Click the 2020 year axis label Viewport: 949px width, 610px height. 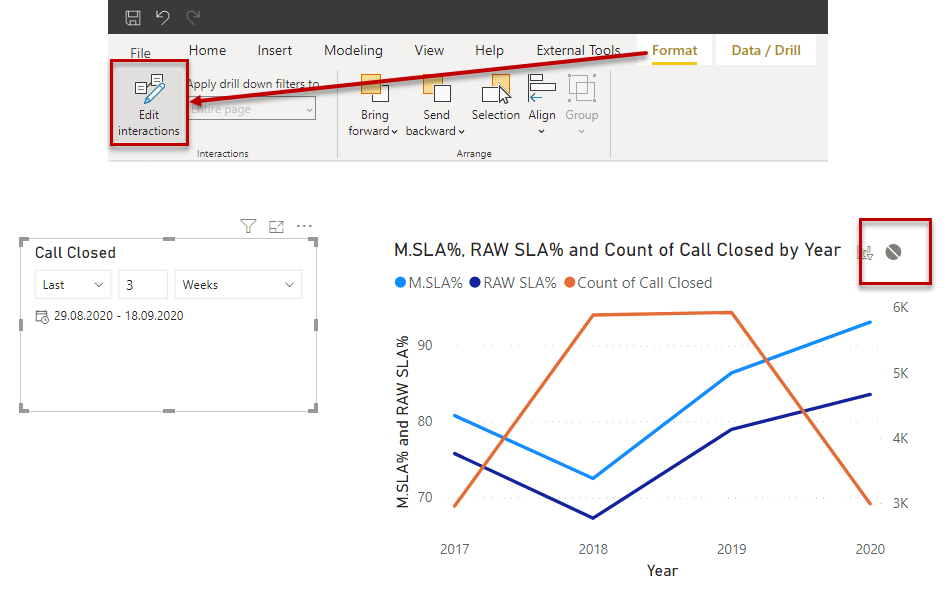click(870, 549)
